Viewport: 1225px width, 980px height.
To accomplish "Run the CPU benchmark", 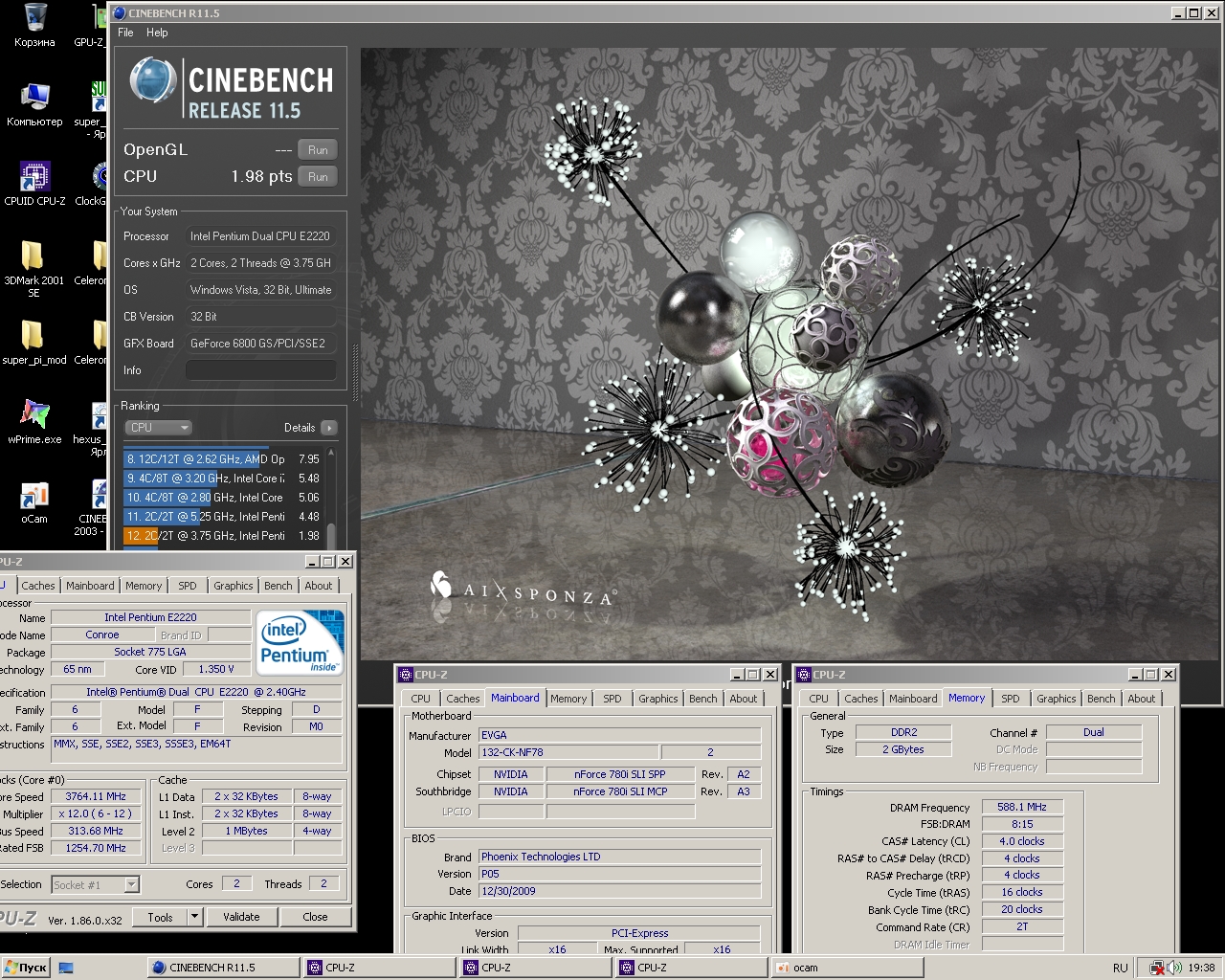I will click(x=318, y=177).
